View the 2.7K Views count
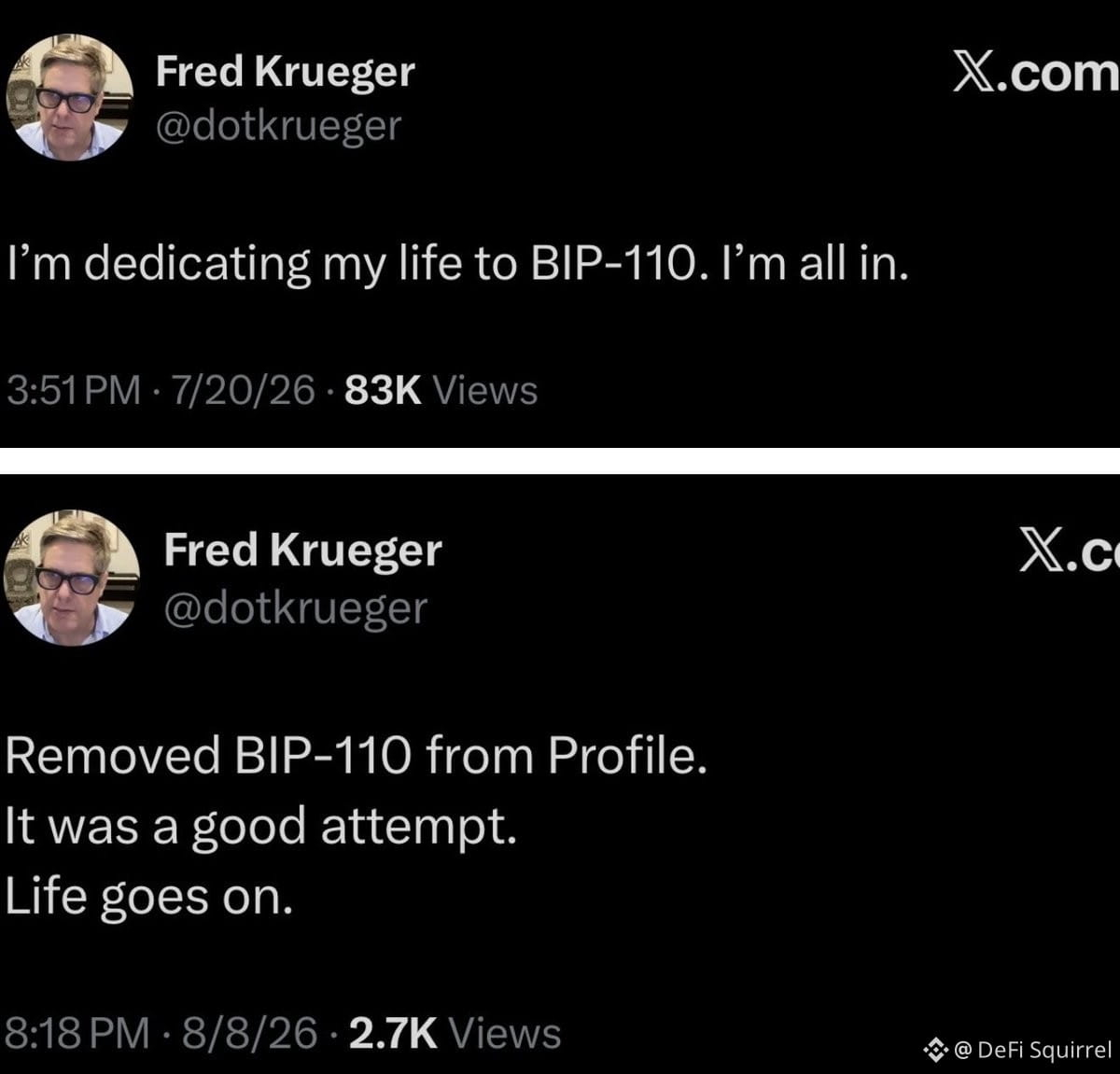This screenshot has width=1120, height=1074. (x=455, y=1033)
